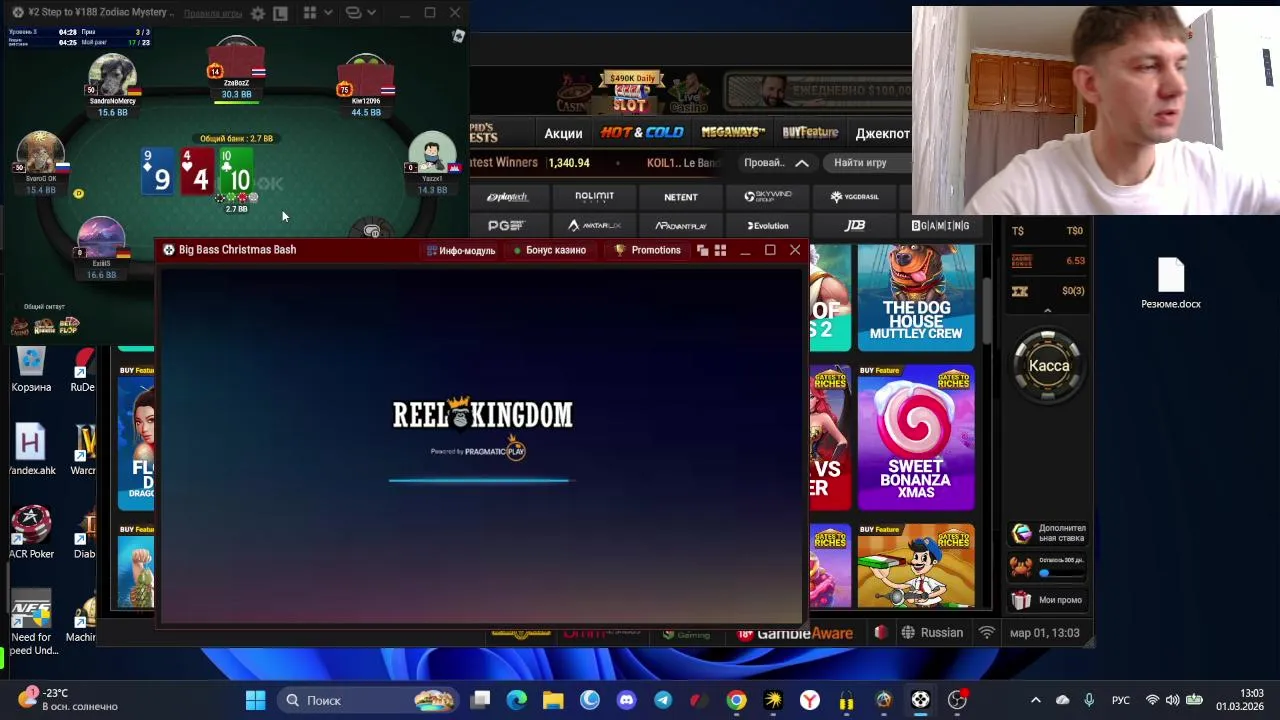The width and height of the screenshot is (1280, 720).
Task: Click the card icon at poker table corner
Action: pyautogui.click(x=458, y=36)
